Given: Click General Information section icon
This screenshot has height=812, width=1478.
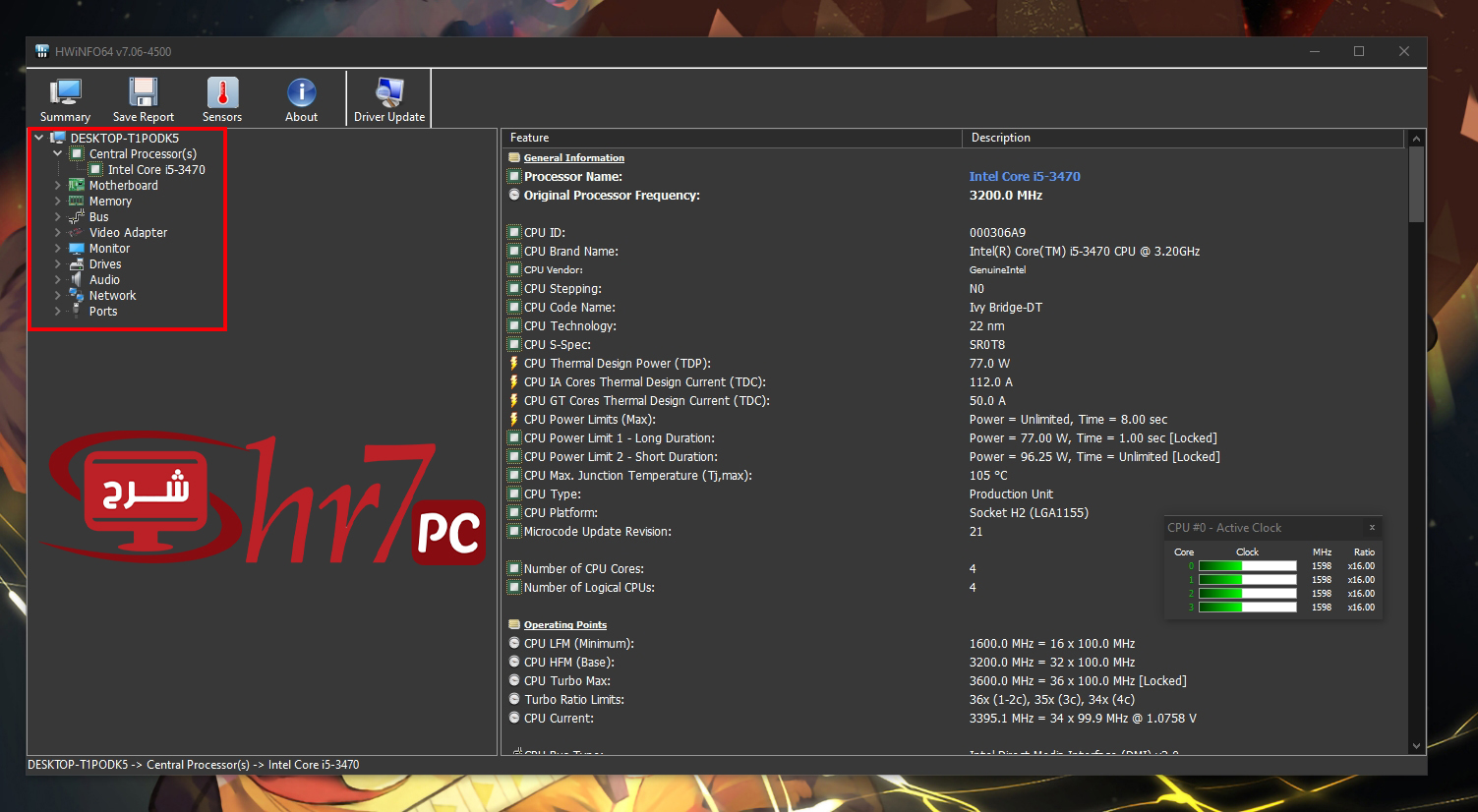Looking at the screenshot, I should [514, 157].
